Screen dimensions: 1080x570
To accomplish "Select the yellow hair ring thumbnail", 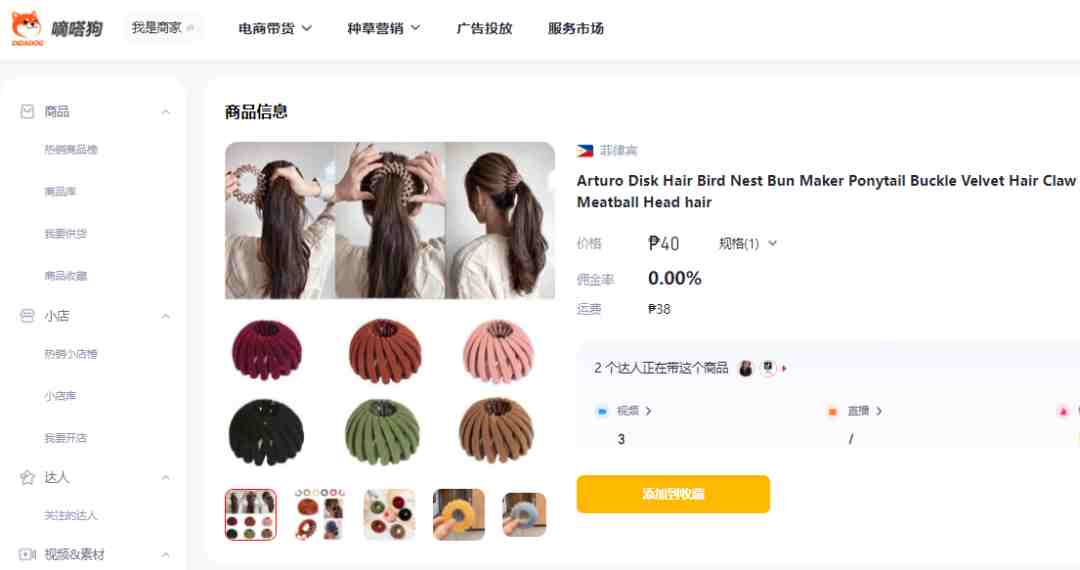I will [459, 514].
